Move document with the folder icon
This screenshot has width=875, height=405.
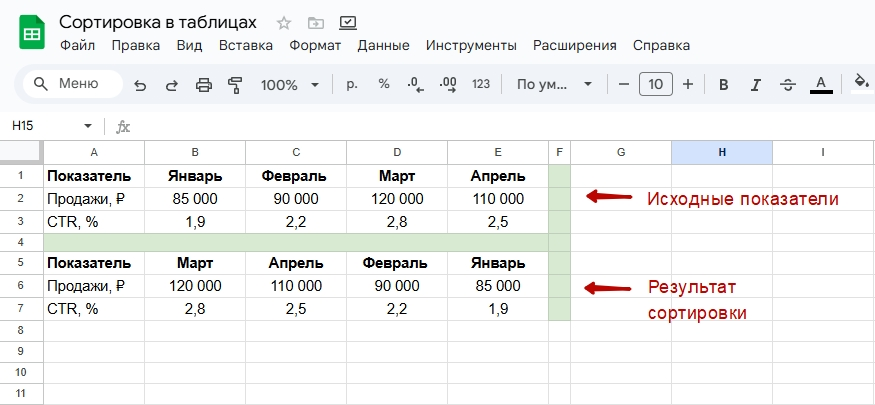pyautogui.click(x=316, y=23)
